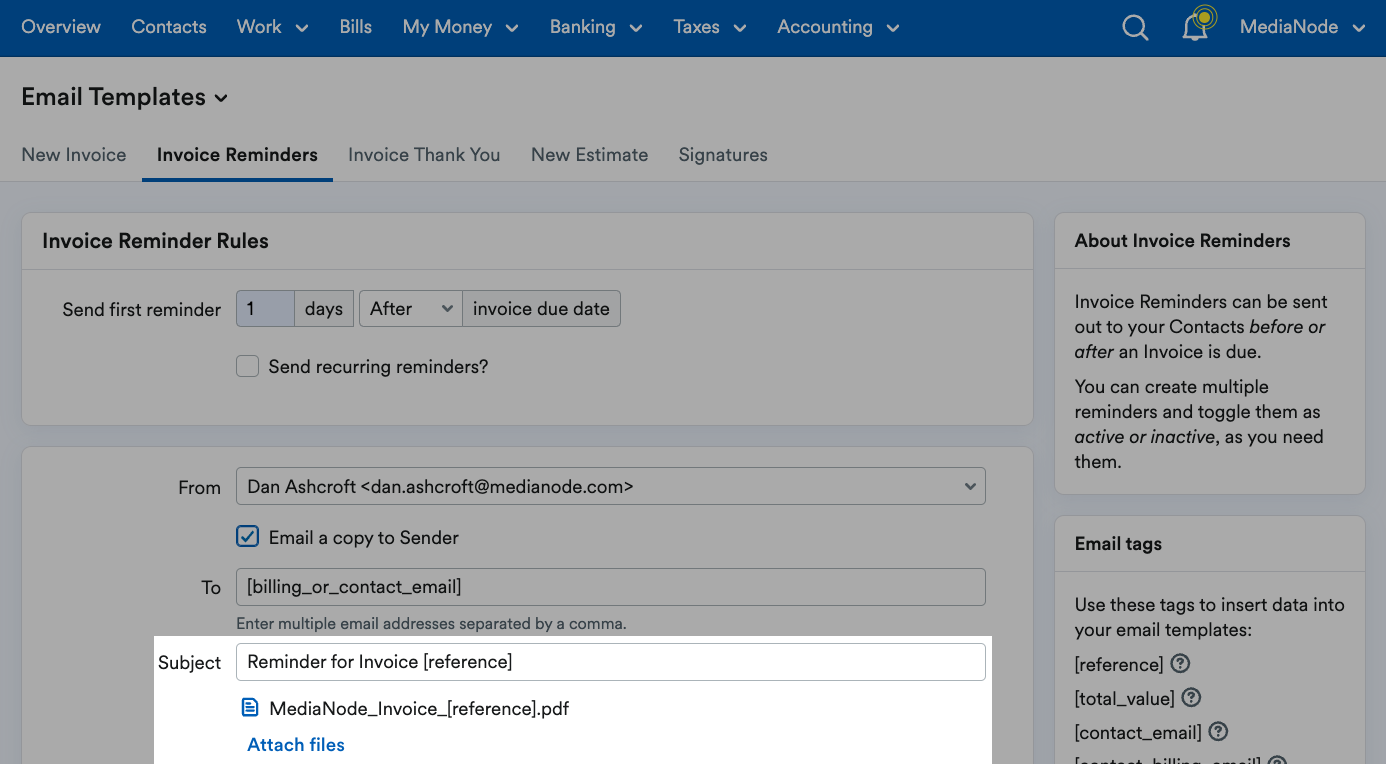Click the PDF document icon of the attachment

pyautogui.click(x=250, y=708)
